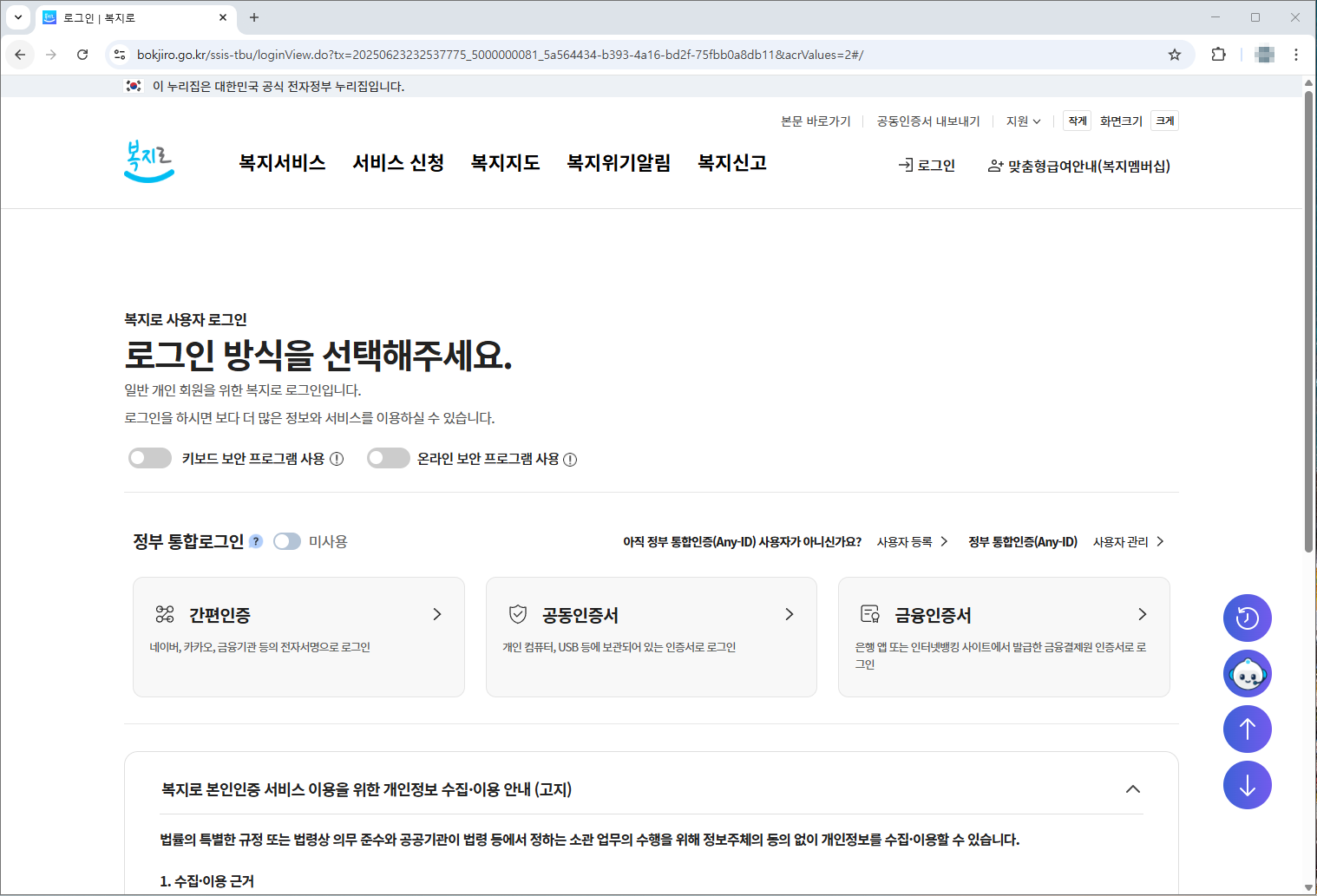Image resolution: width=1317 pixels, height=896 pixels.
Task: Click the 정부 통합인증(Any-ID) label text
Action: pos(1023,541)
